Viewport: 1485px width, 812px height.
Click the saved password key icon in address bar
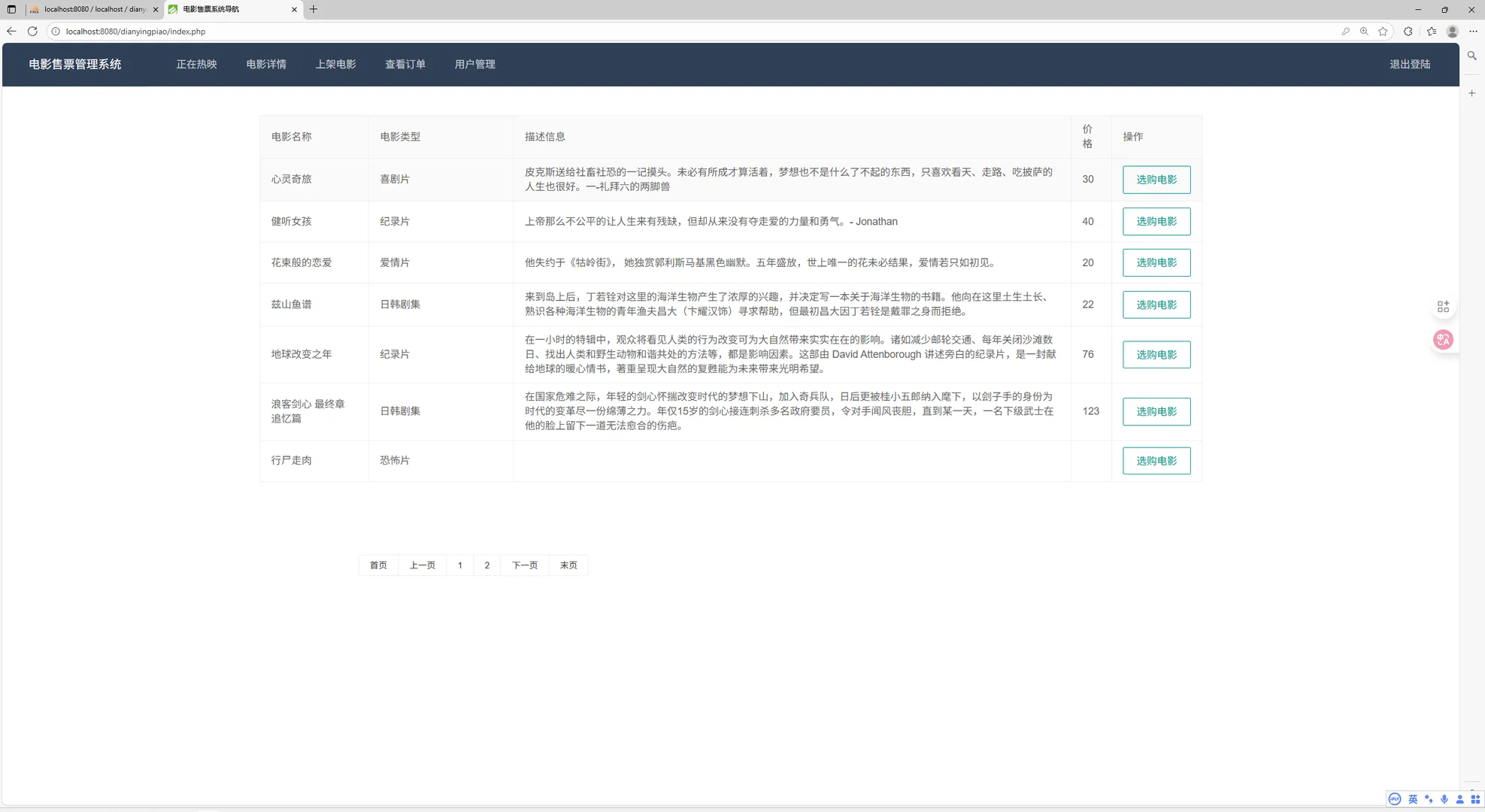pos(1346,32)
